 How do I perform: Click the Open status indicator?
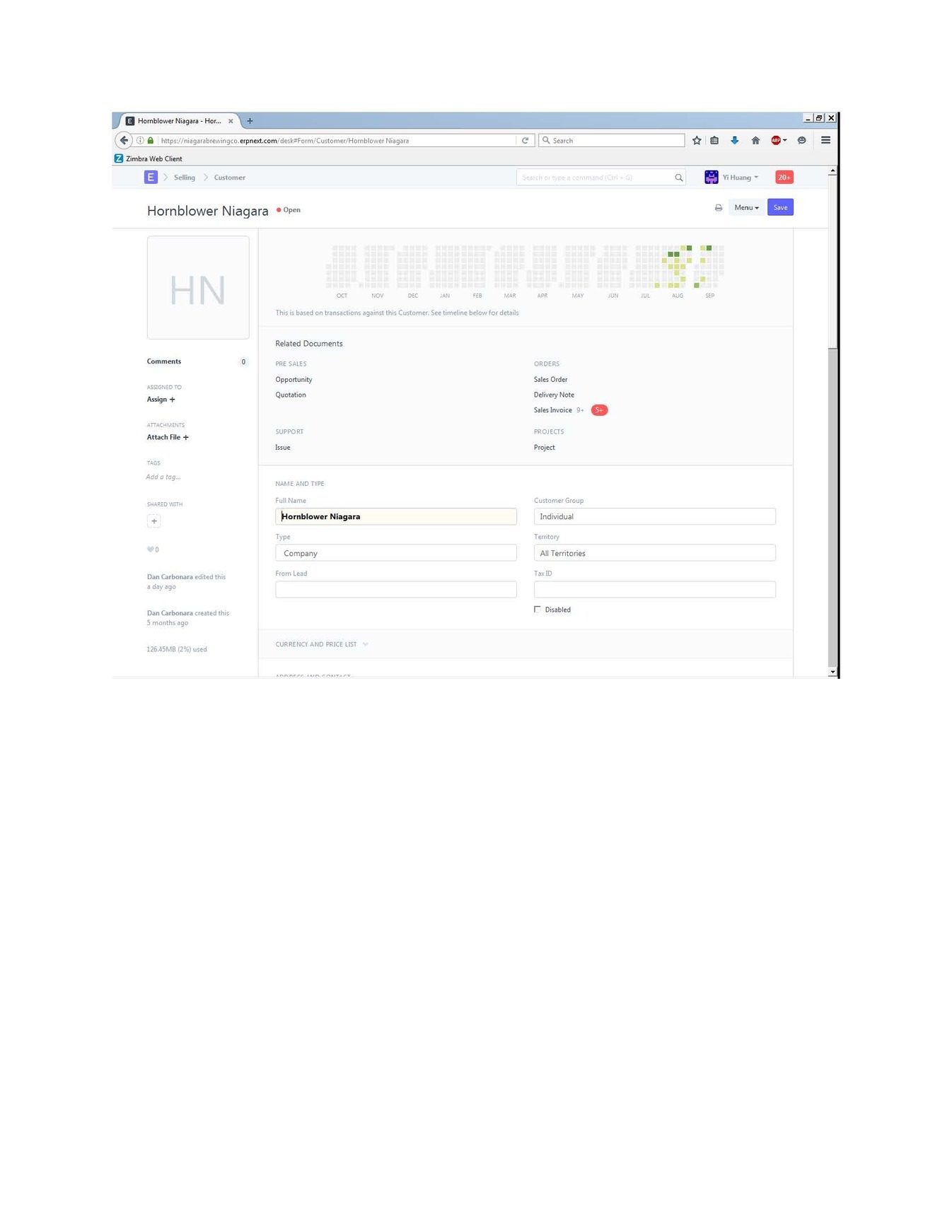pos(289,210)
